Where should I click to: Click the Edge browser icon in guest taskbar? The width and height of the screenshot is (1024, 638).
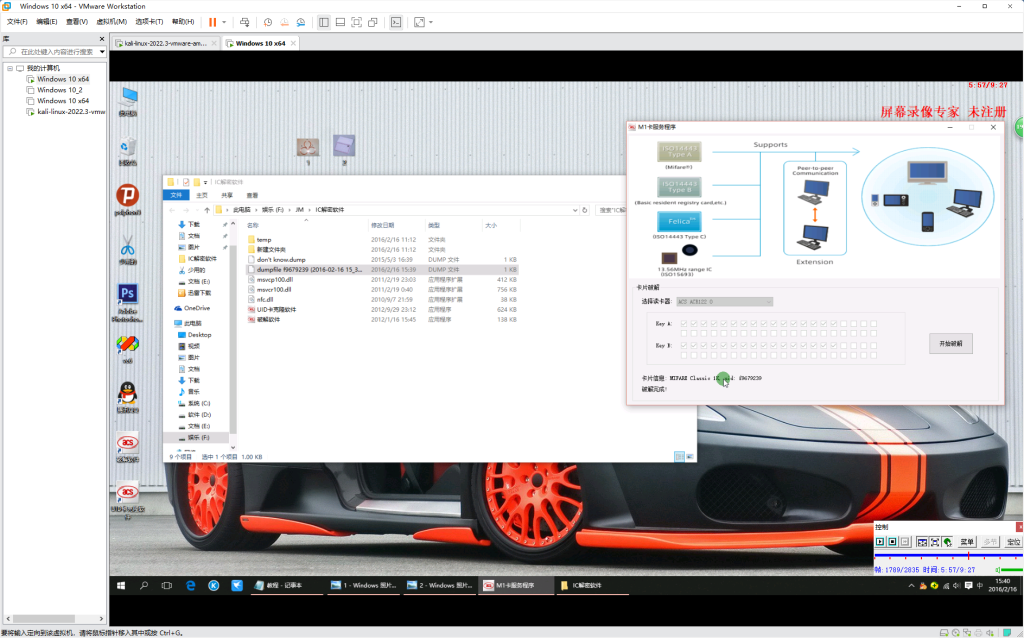190,585
